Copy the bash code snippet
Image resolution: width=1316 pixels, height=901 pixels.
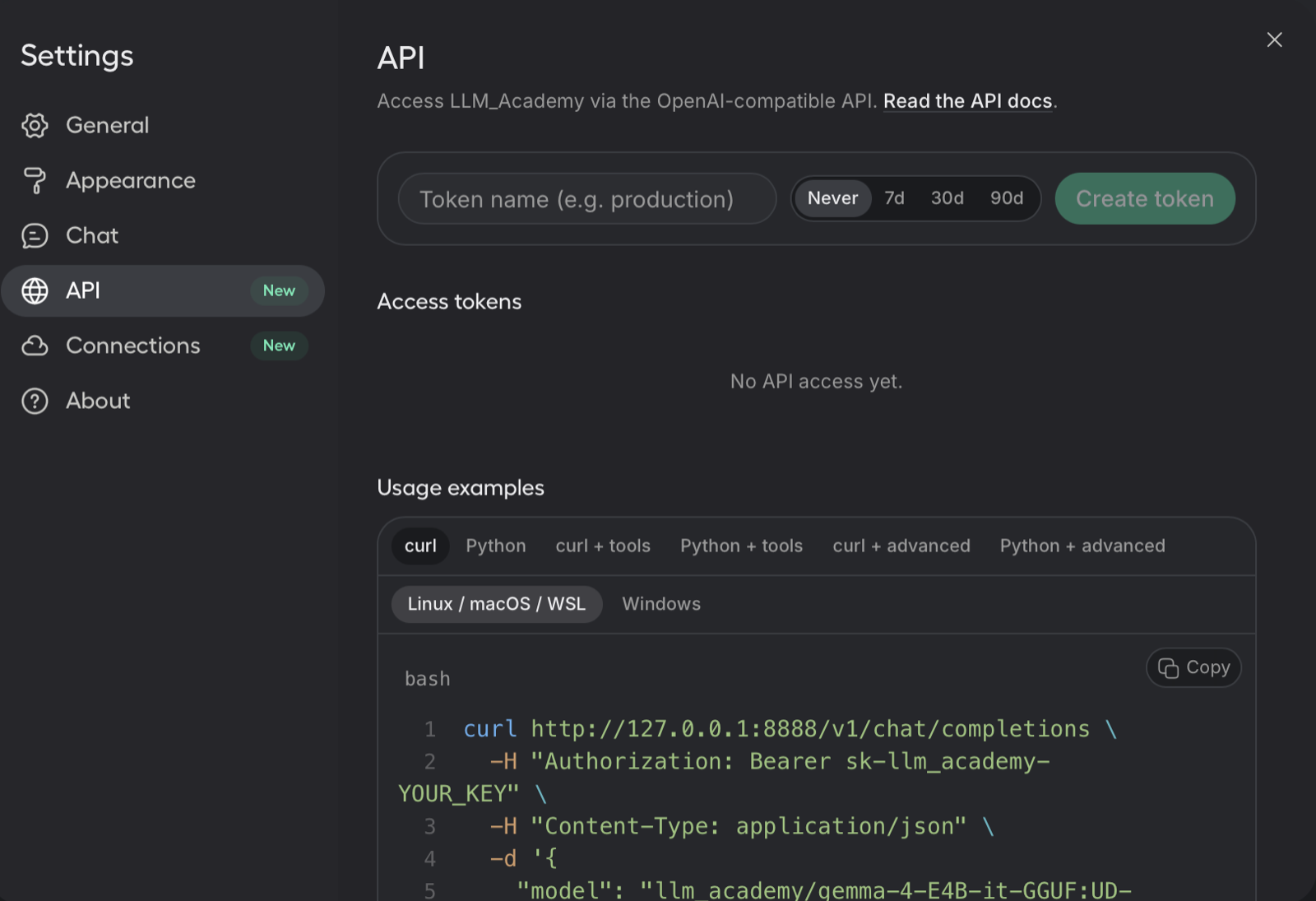[x=1193, y=667]
